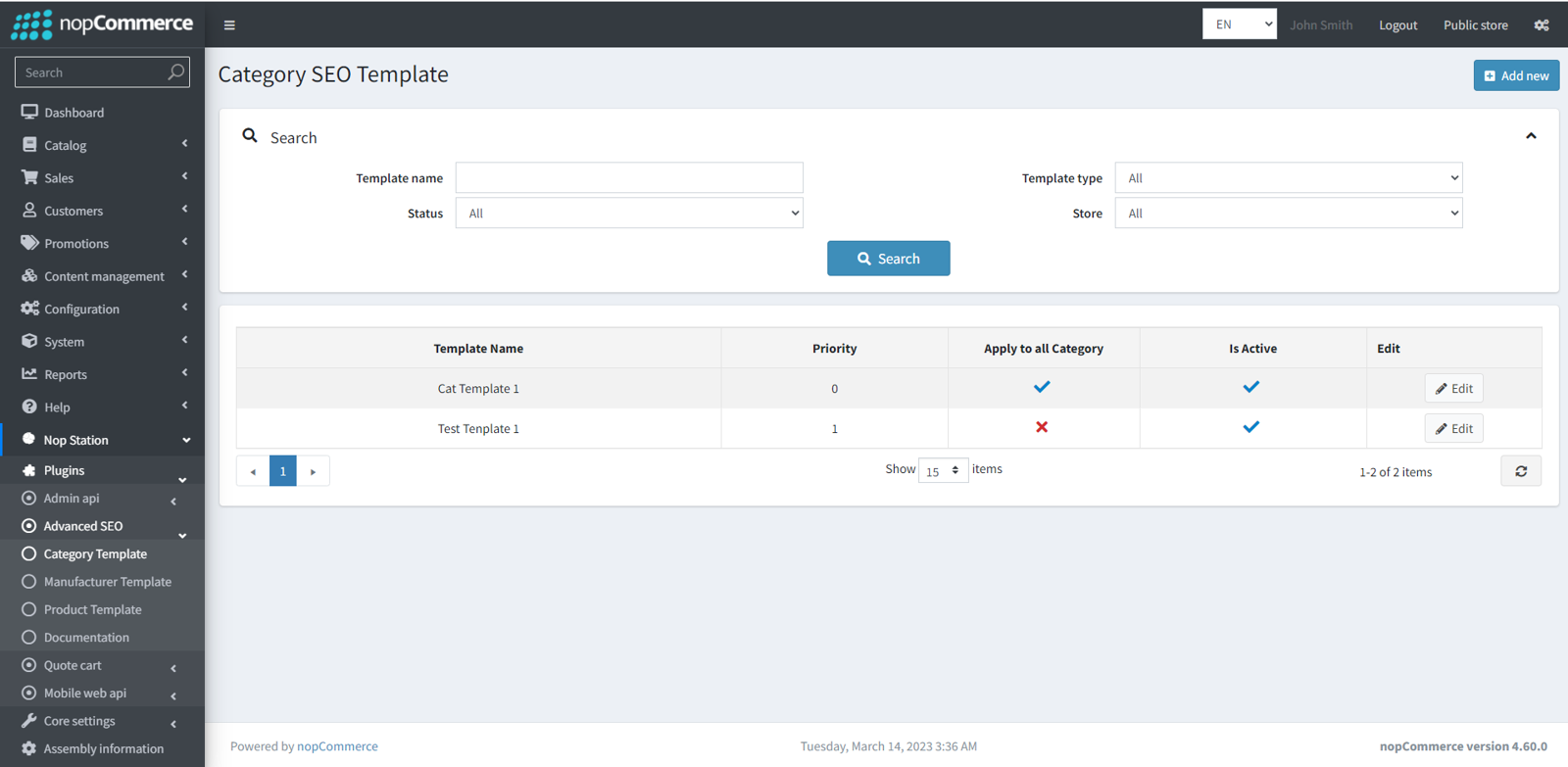This screenshot has height=767, width=1568.
Task: Go to previous page arrow
Action: coord(253,471)
